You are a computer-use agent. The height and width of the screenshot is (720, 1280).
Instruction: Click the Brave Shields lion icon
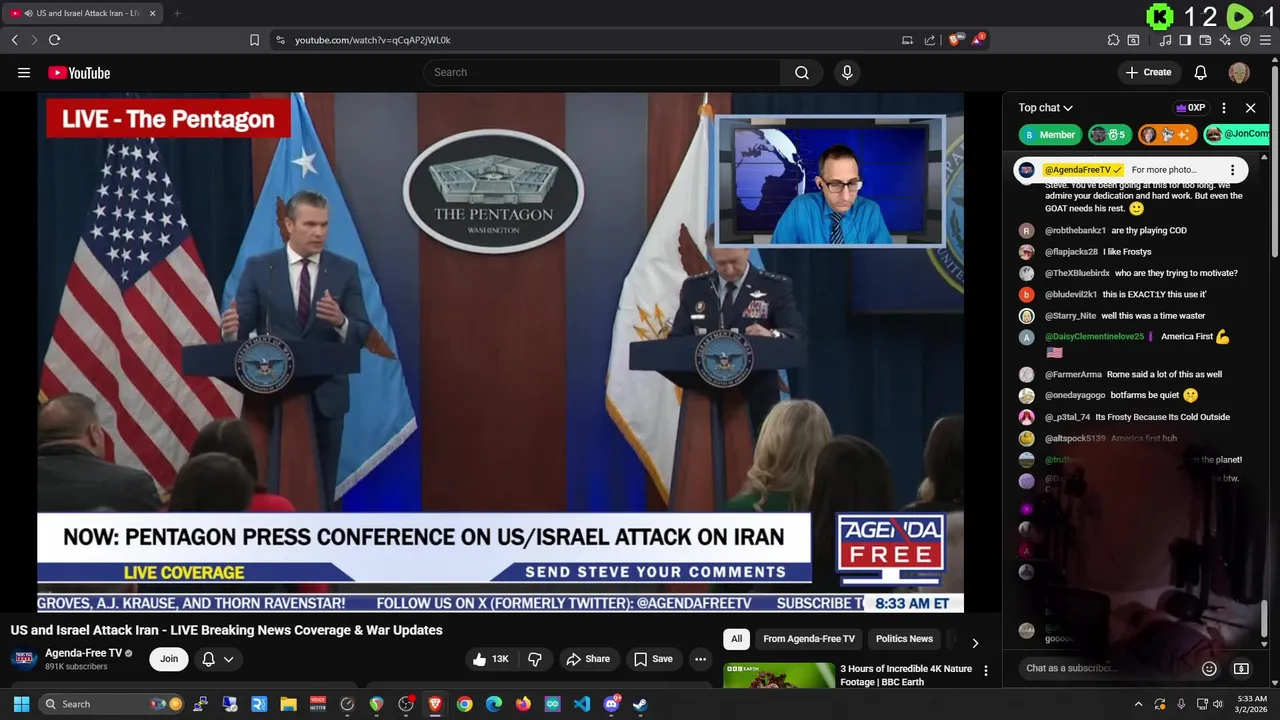point(956,40)
